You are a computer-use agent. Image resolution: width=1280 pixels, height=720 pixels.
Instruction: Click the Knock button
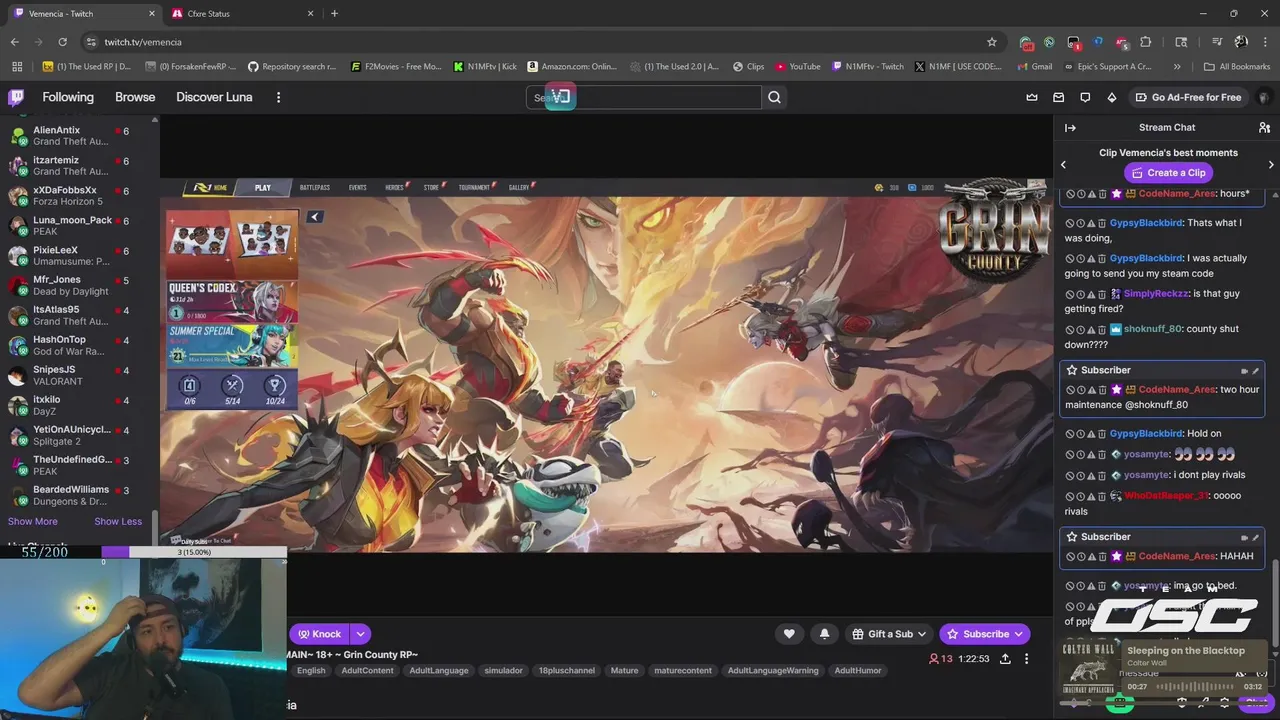pyautogui.click(x=319, y=634)
